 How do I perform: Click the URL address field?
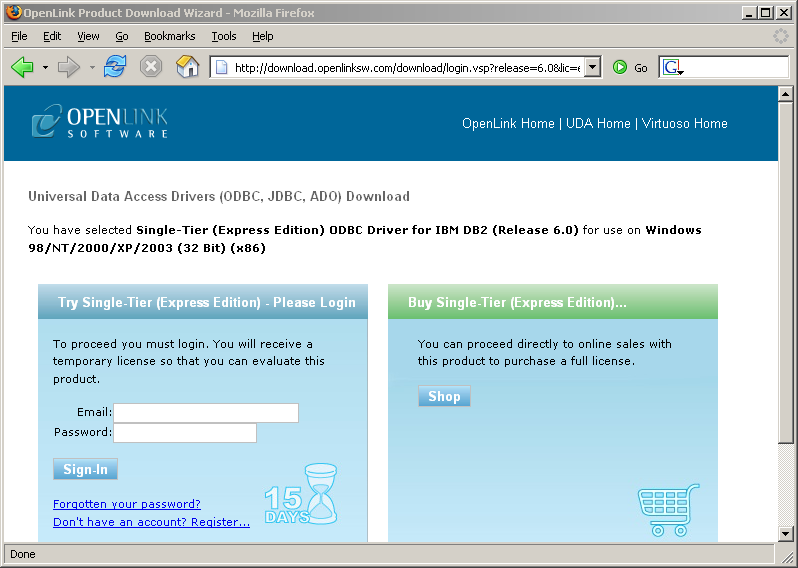407,68
